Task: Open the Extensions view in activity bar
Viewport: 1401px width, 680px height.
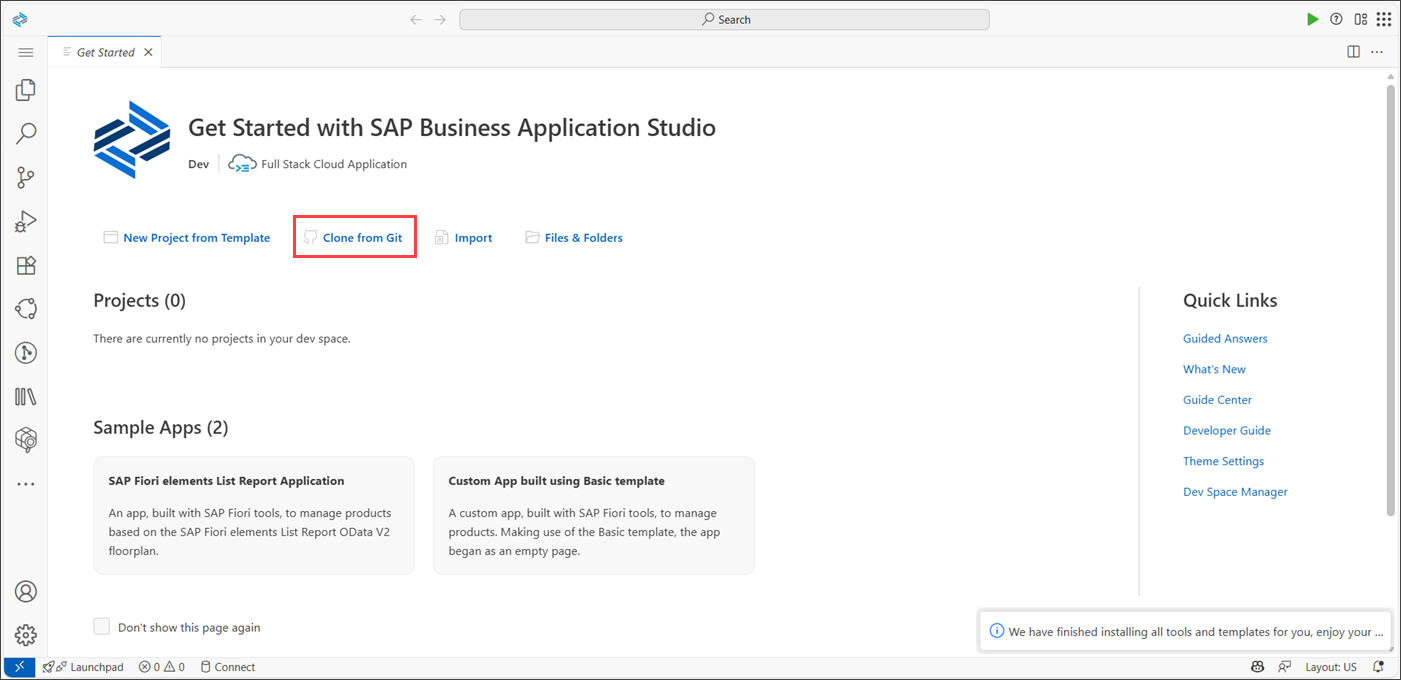Action: click(x=26, y=266)
